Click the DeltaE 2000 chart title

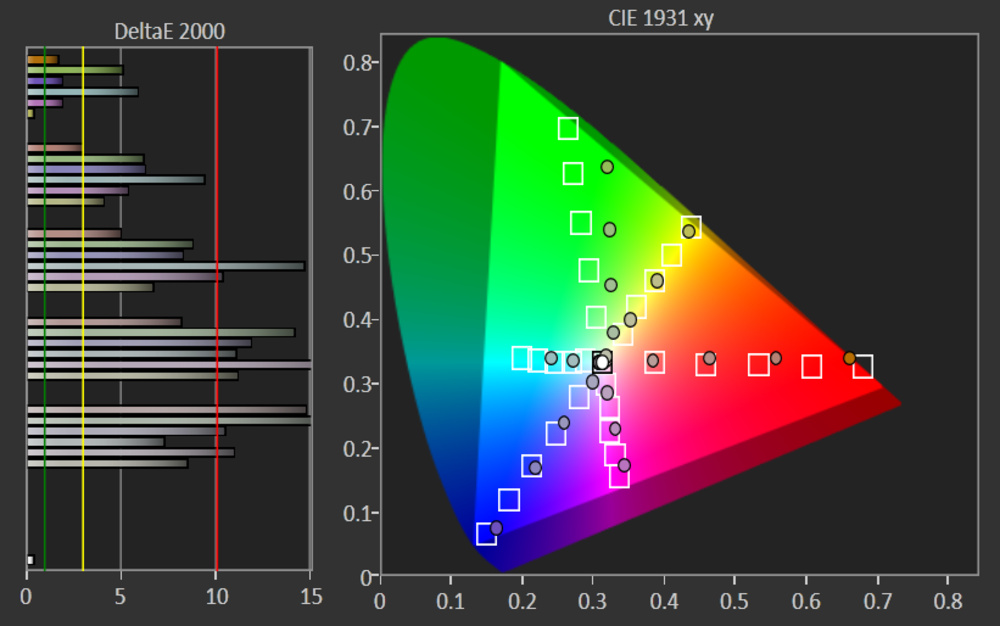(169, 31)
